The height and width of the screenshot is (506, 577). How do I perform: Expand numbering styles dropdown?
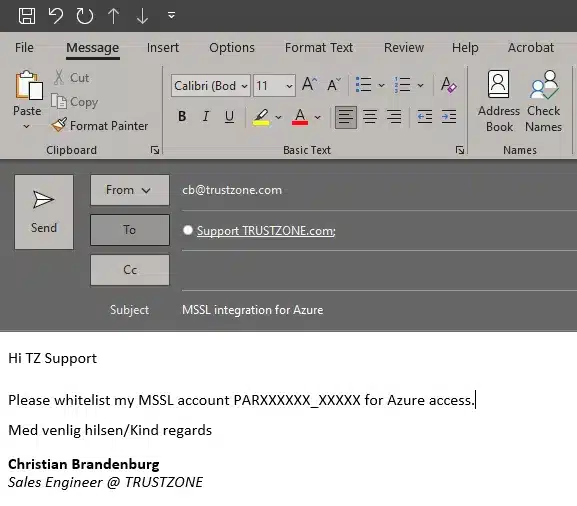pyautogui.click(x=420, y=85)
